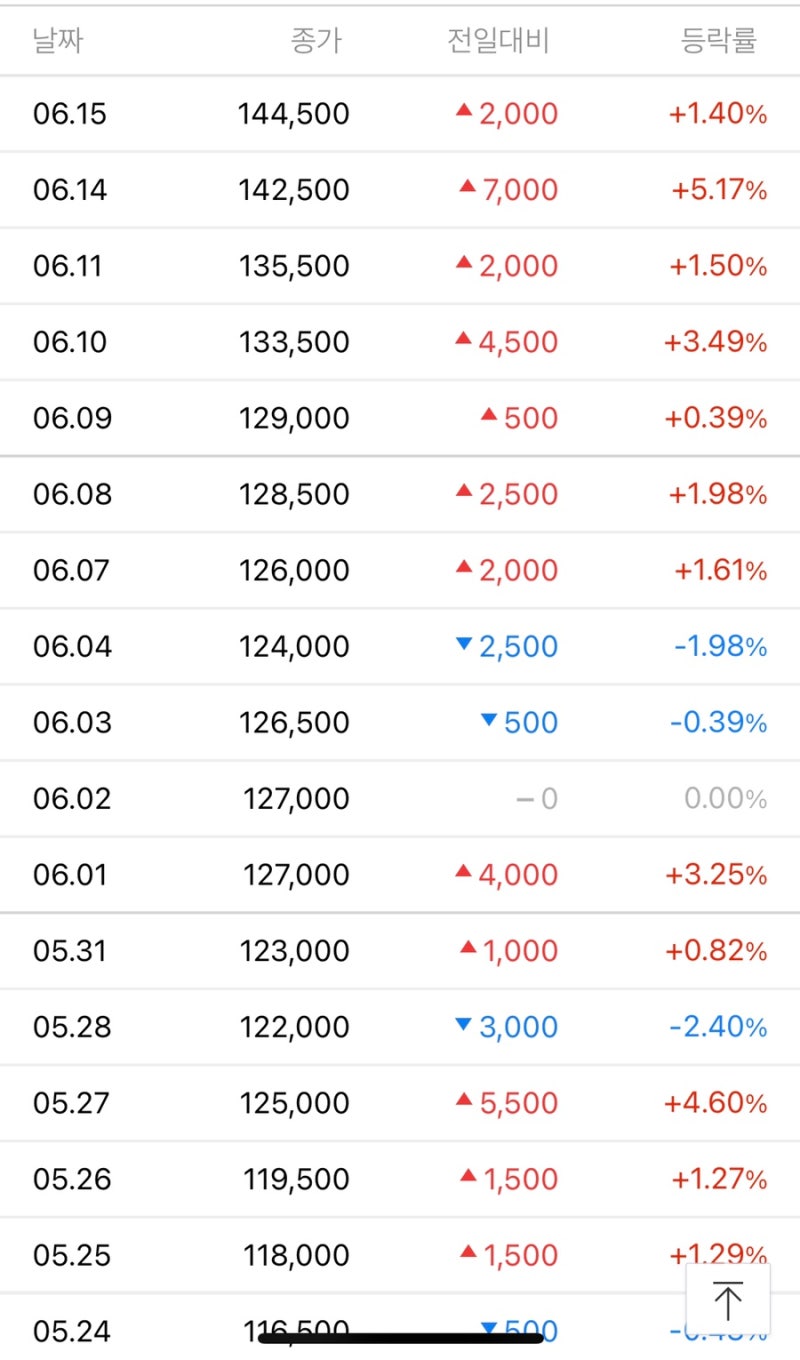800x1360 pixels.
Task: Select the 05.25 date cell
Action: point(70,1255)
